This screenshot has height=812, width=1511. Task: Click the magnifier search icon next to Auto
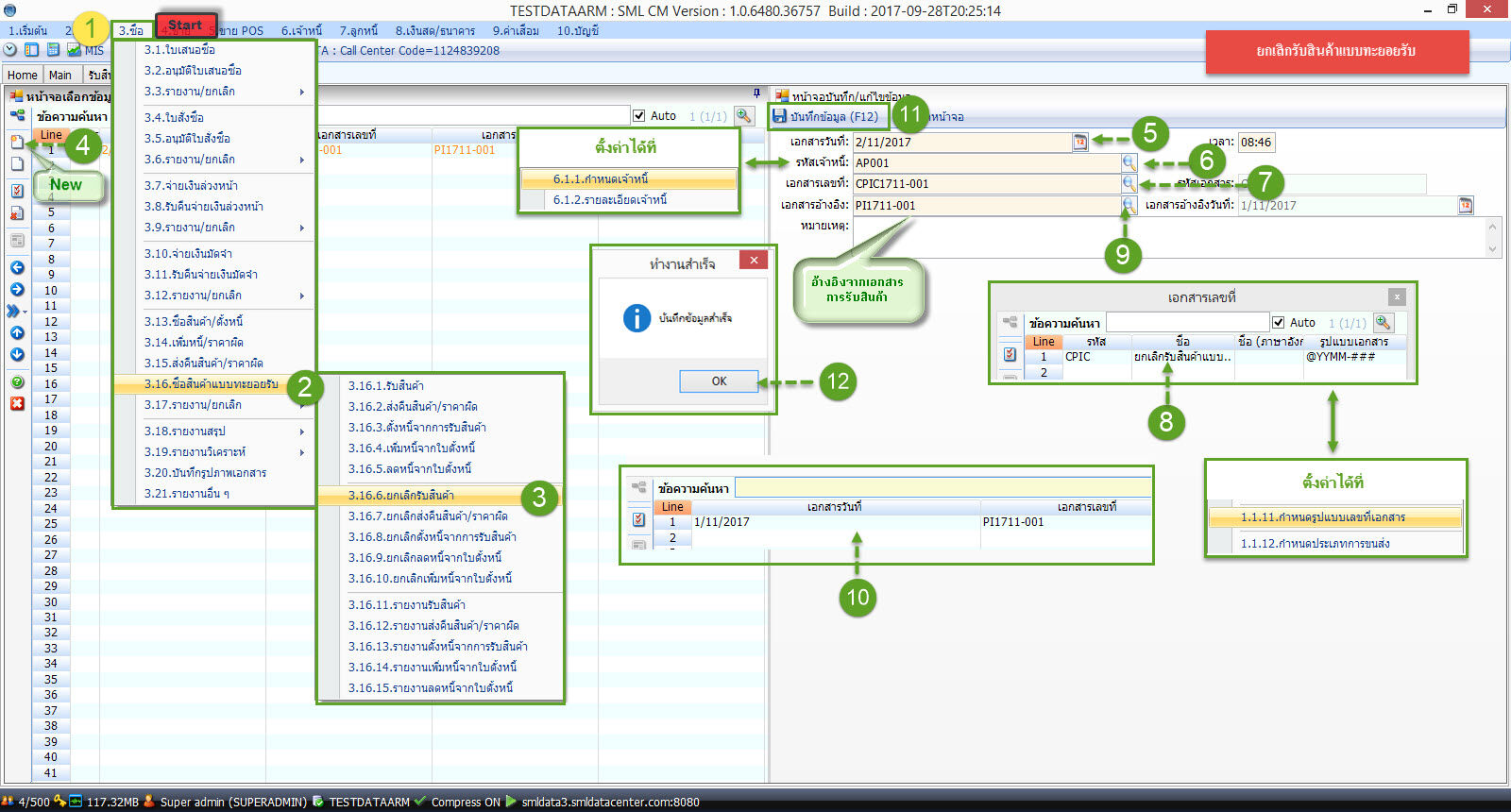point(744,115)
